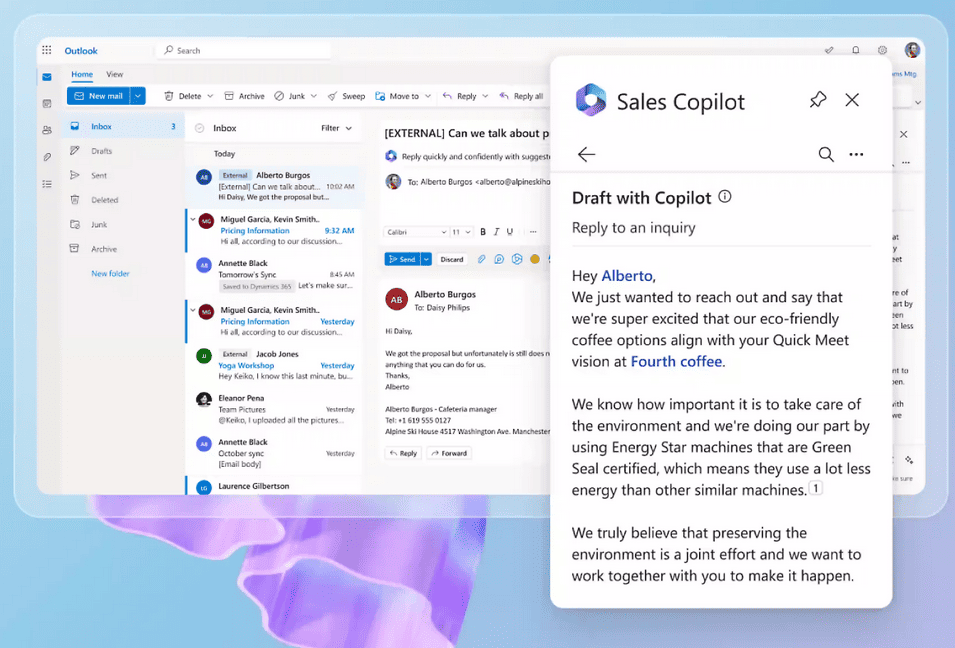Click the blue Send button
This screenshot has width=955, height=648.
pyautogui.click(x=403, y=259)
